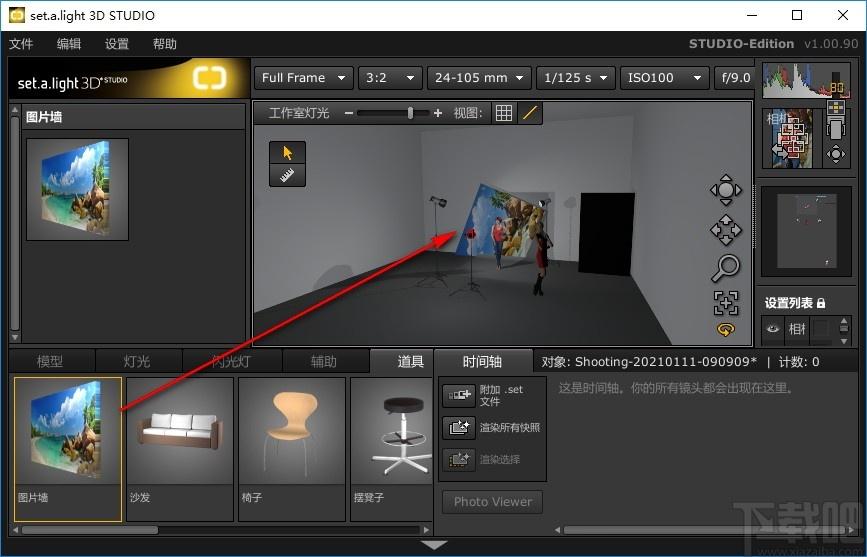Switch to the 辅助 tab
This screenshot has width=867, height=557.
[325, 362]
